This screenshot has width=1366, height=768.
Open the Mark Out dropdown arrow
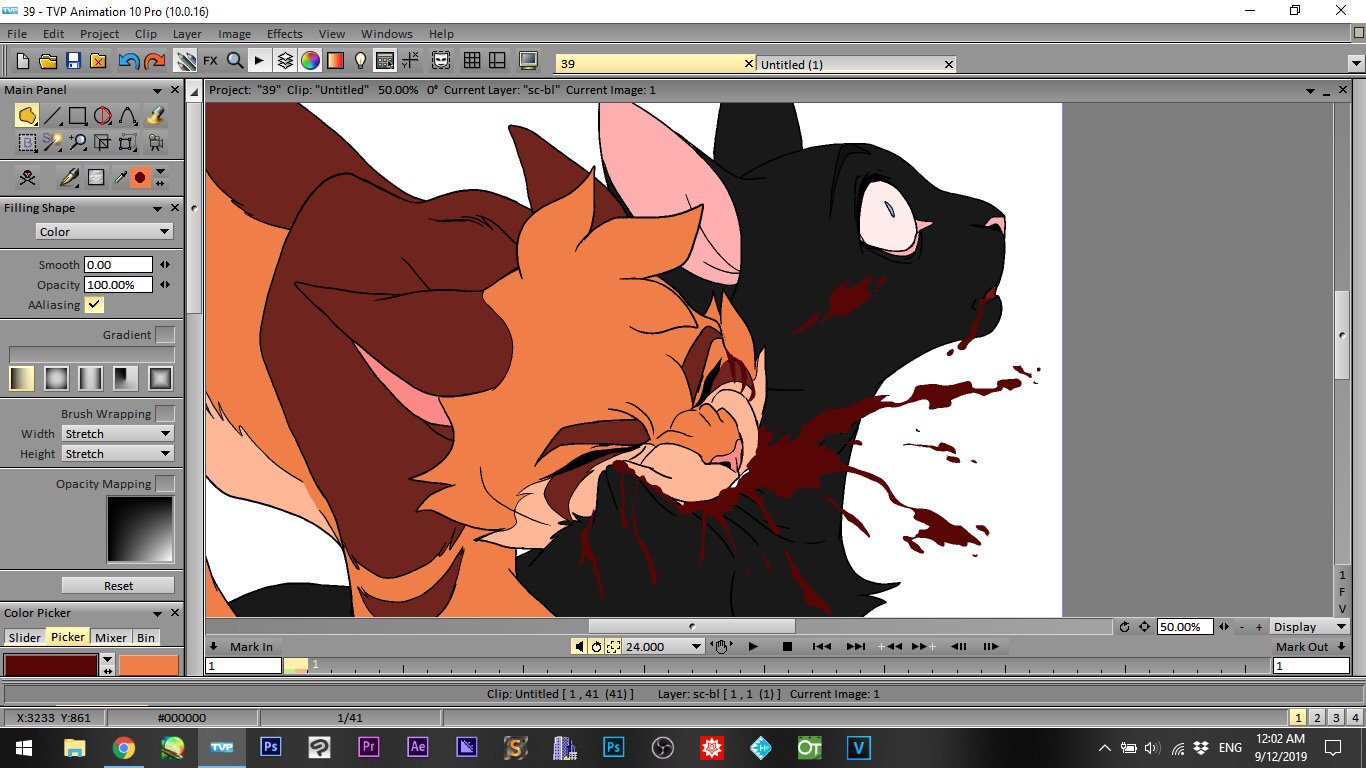click(x=1341, y=646)
